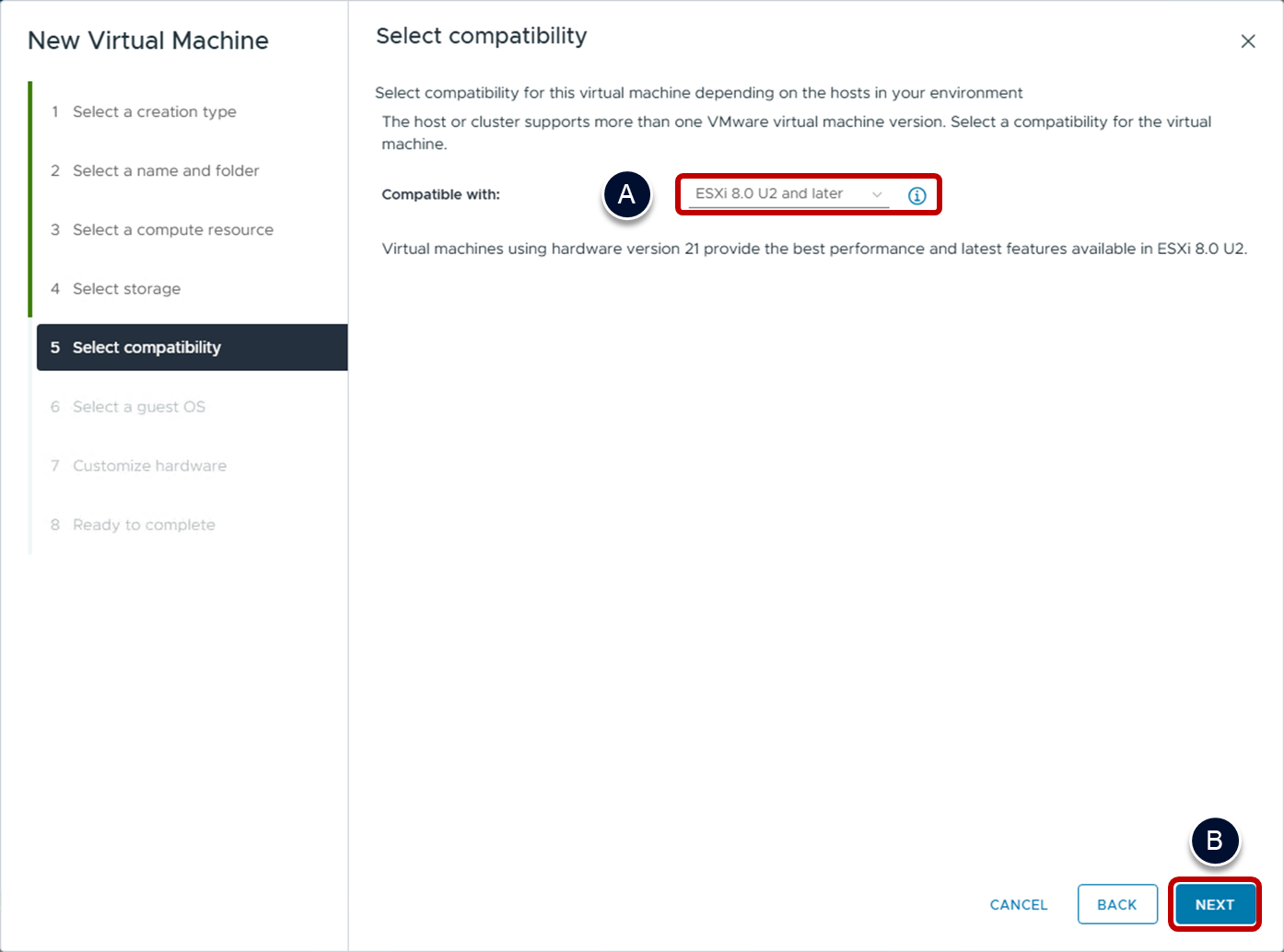
Task: Click step 8 Ready to complete
Action: click(x=144, y=525)
